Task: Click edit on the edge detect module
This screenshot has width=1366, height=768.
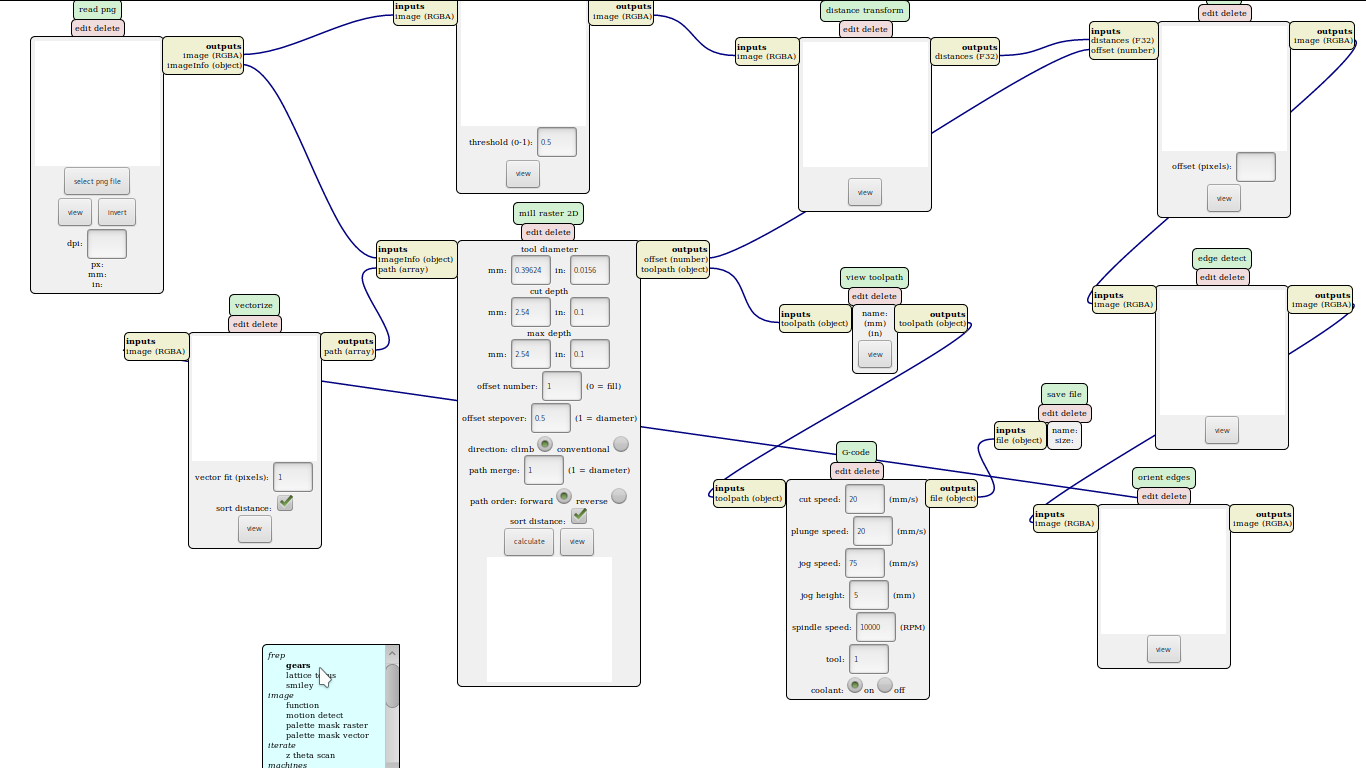Action: pyautogui.click(x=1208, y=277)
